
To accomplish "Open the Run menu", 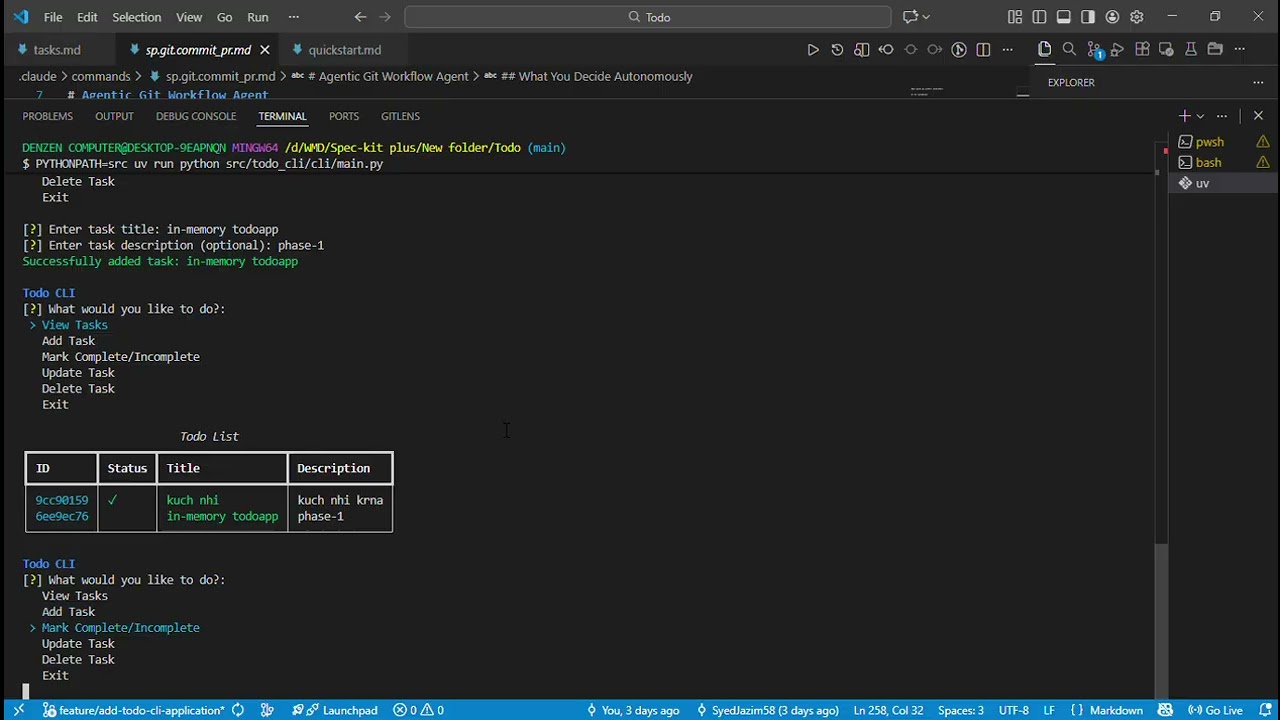I will (x=258, y=17).
